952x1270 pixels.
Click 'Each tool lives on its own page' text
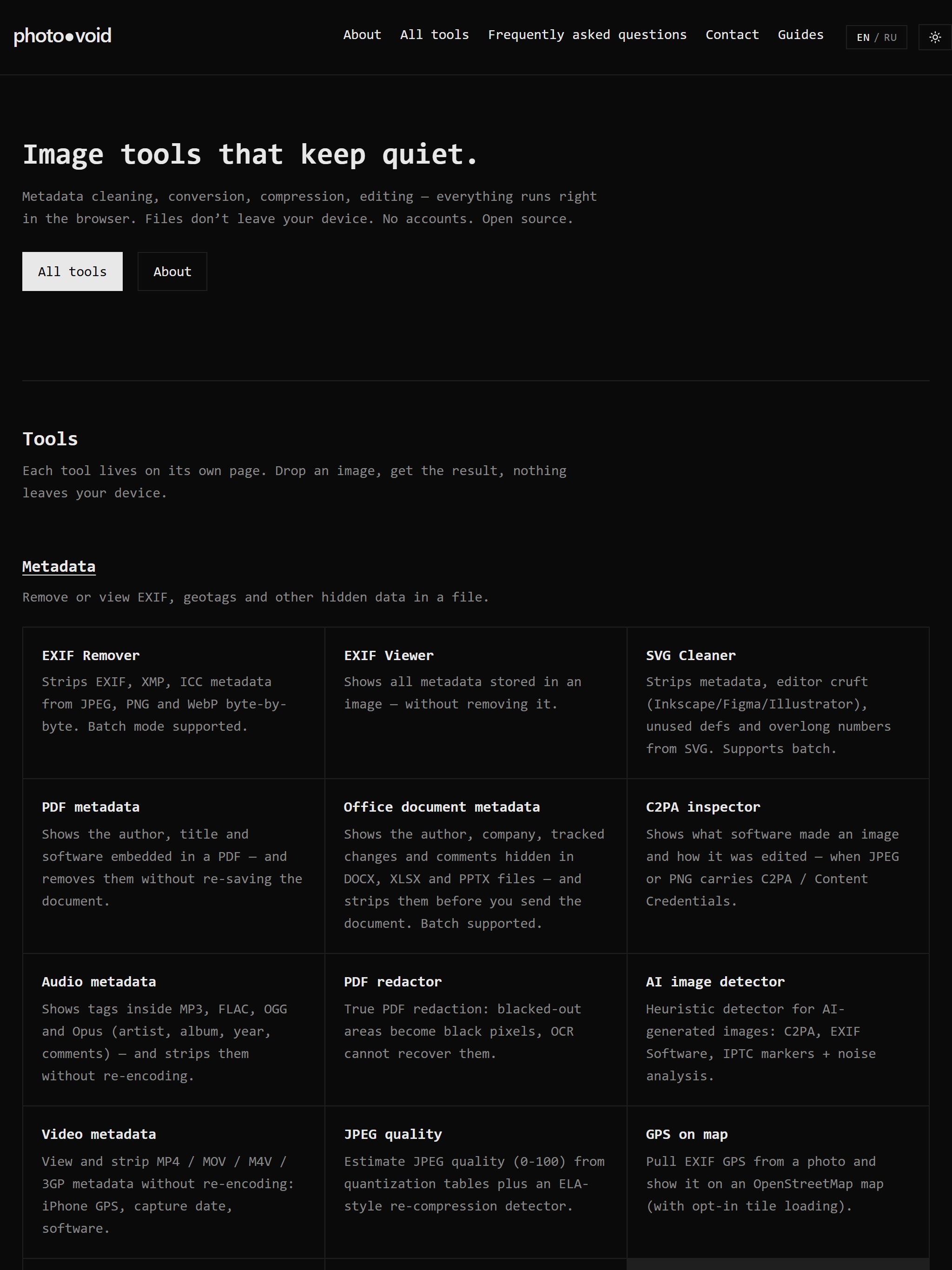[295, 482]
